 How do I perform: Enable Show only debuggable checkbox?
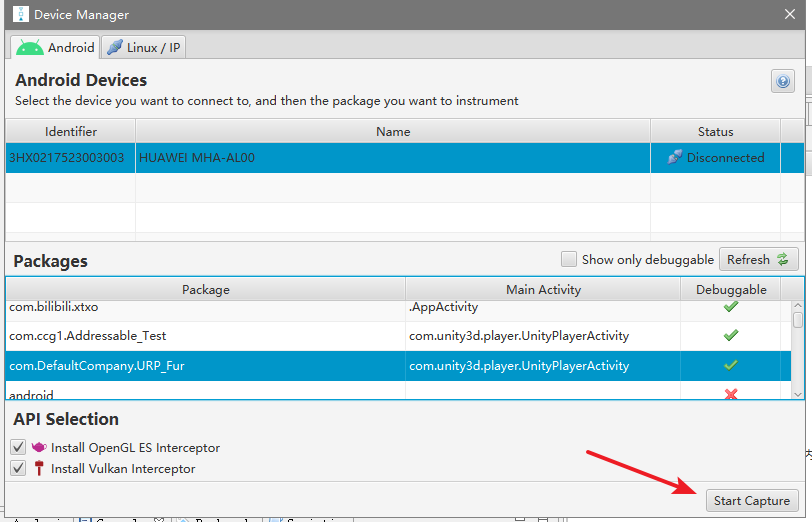click(569, 259)
